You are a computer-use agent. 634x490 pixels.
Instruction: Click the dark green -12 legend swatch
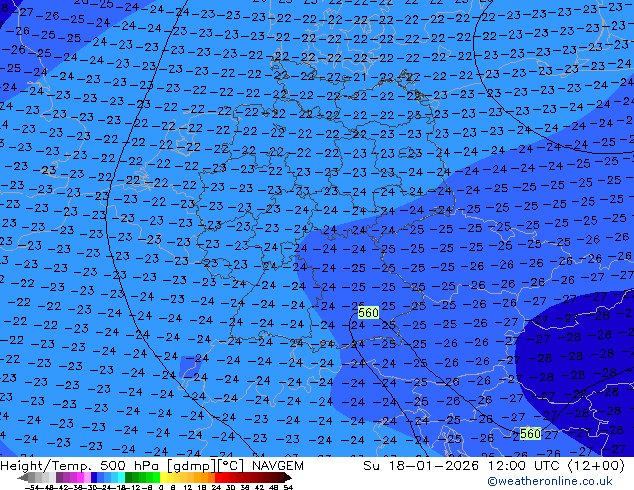[x=128, y=477]
